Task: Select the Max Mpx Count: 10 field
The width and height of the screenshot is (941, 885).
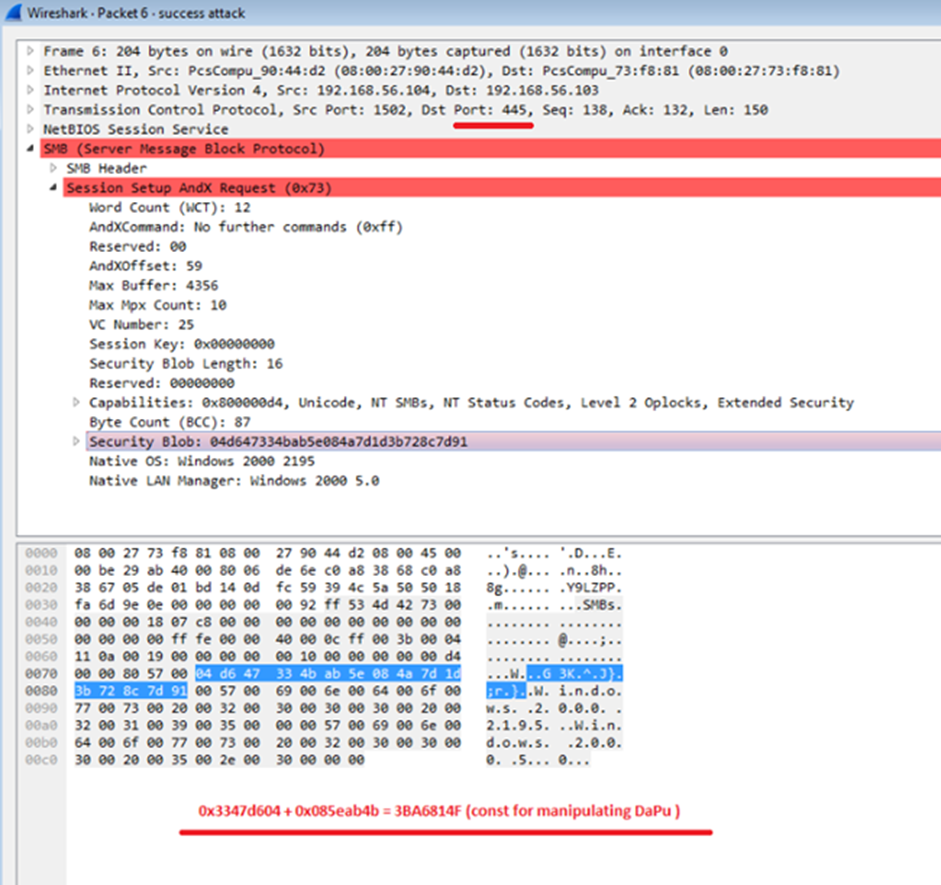Action: coord(158,305)
